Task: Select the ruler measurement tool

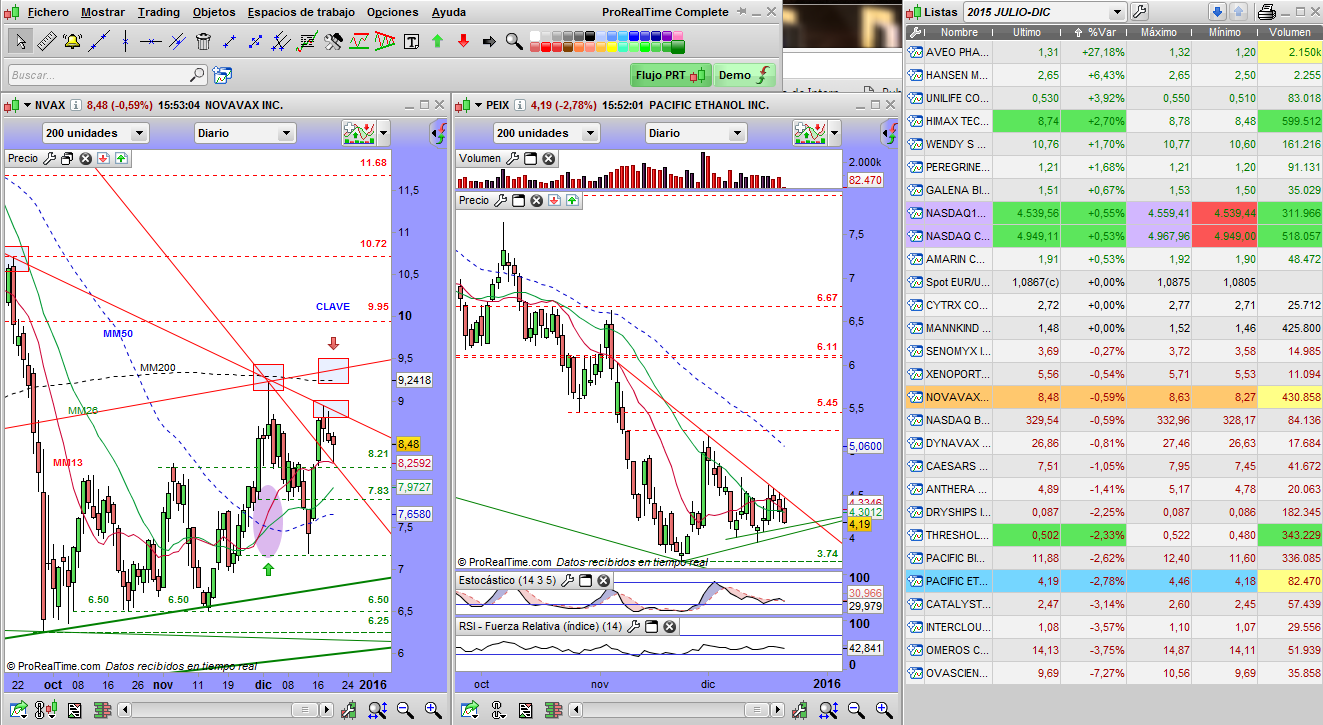Action: (x=46, y=42)
